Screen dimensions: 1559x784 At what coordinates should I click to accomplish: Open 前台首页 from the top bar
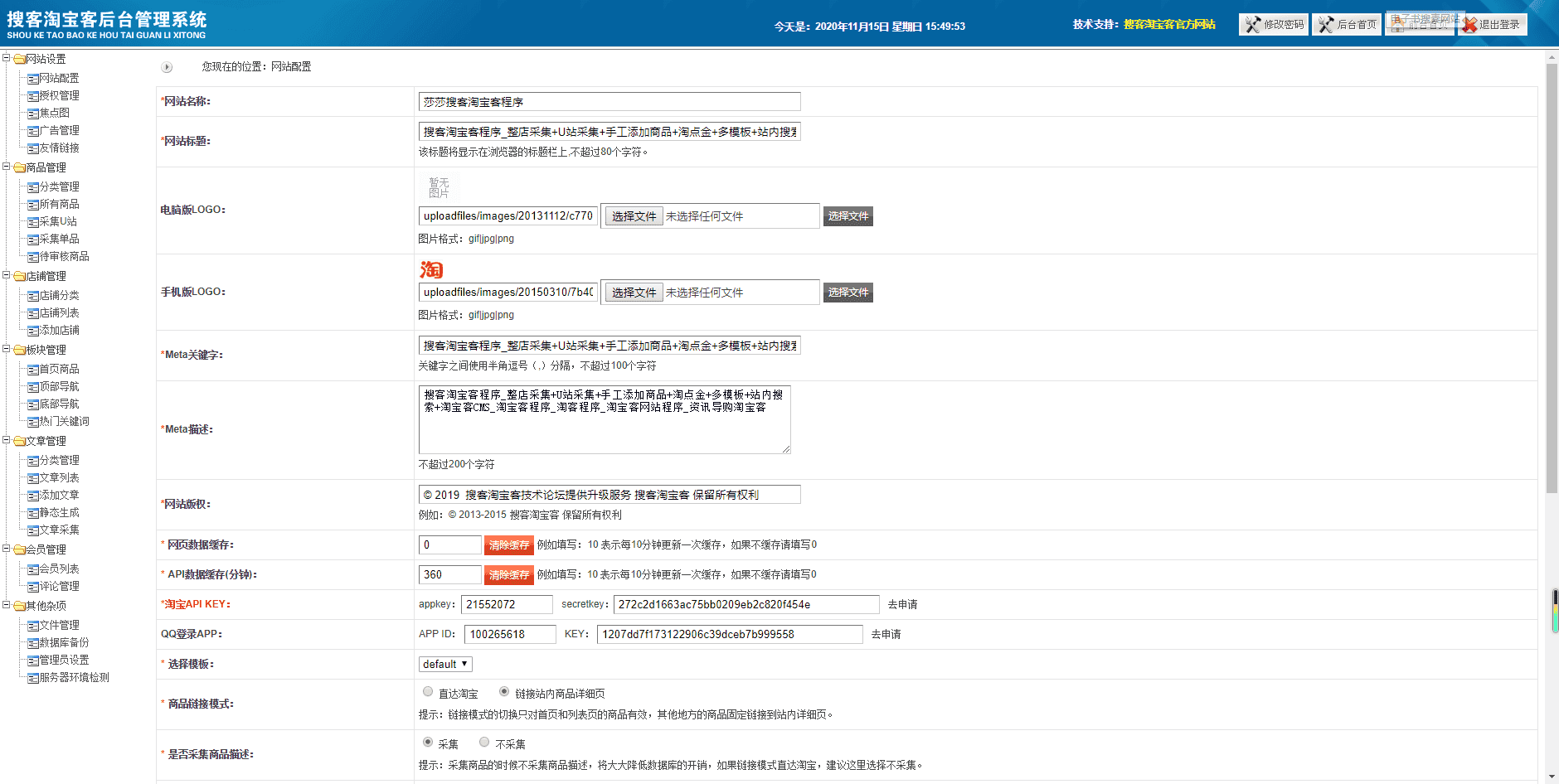(1421, 23)
